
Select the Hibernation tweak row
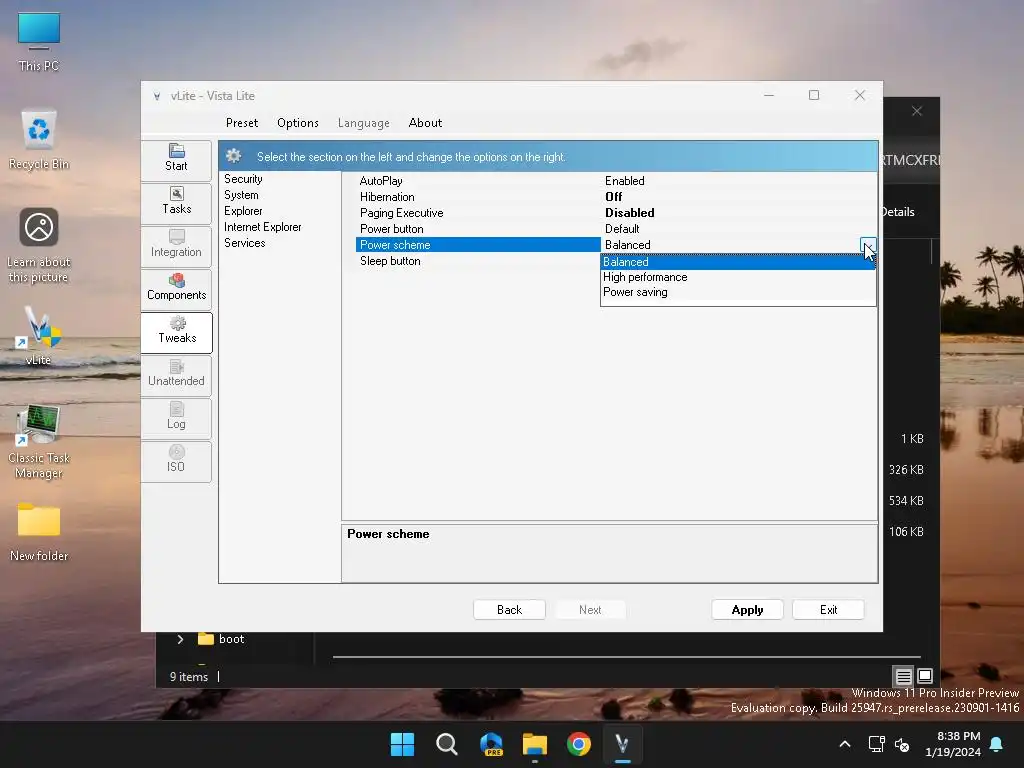478,197
